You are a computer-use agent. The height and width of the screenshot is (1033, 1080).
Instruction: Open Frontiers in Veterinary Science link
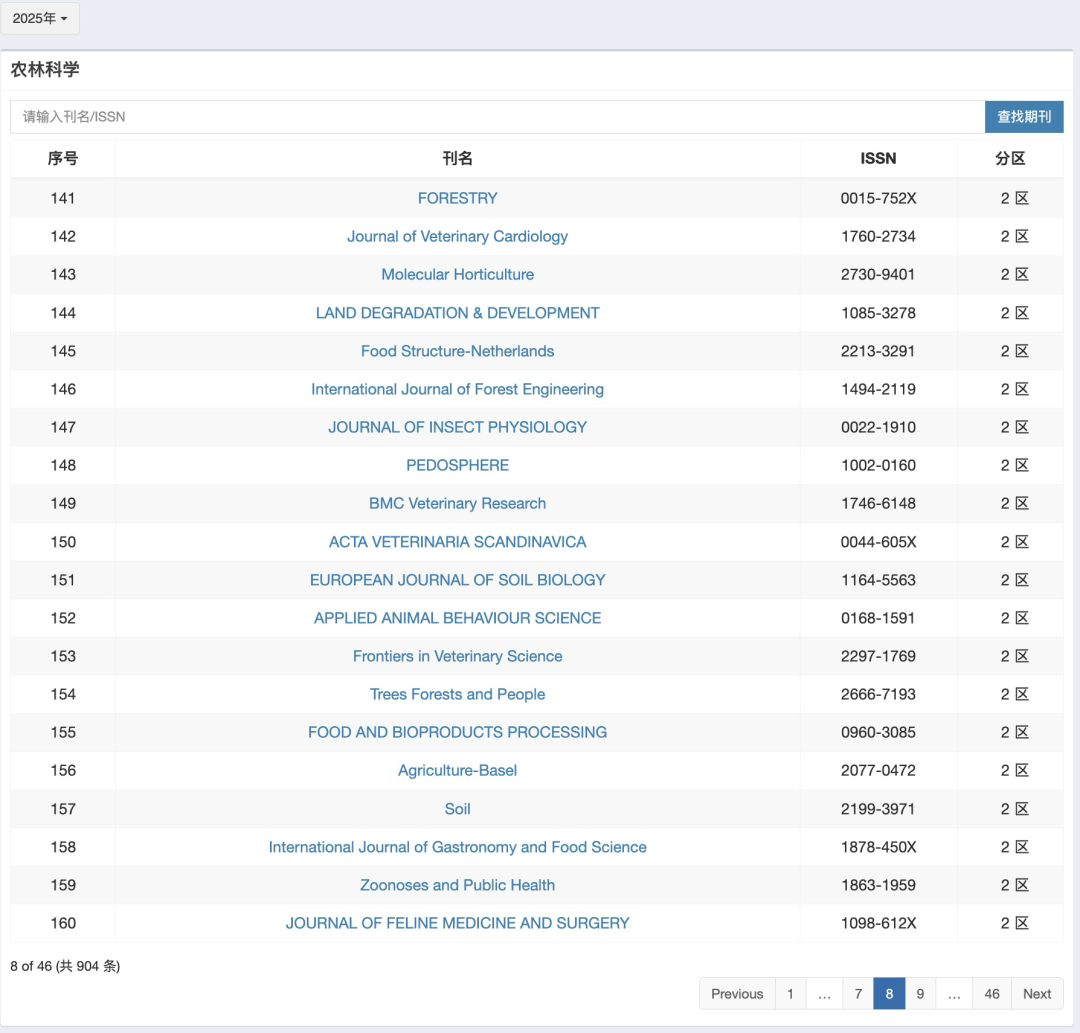[x=457, y=656]
